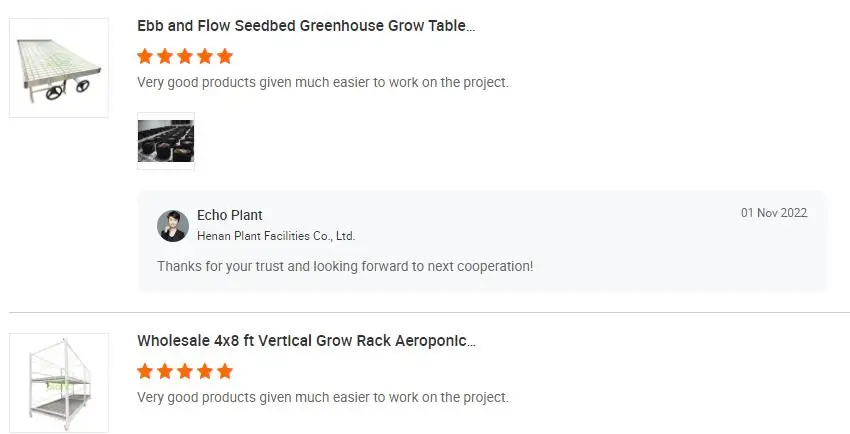Open the Echo Plant seller name

(230, 215)
